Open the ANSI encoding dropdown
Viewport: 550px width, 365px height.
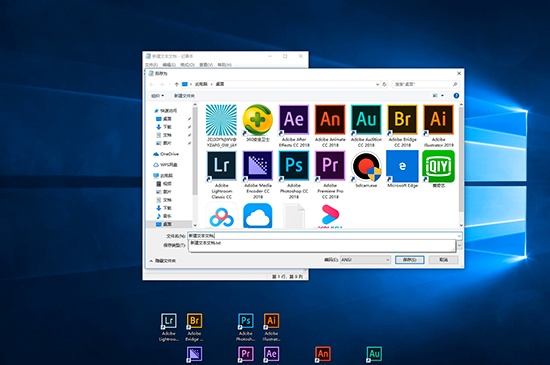click(365, 260)
